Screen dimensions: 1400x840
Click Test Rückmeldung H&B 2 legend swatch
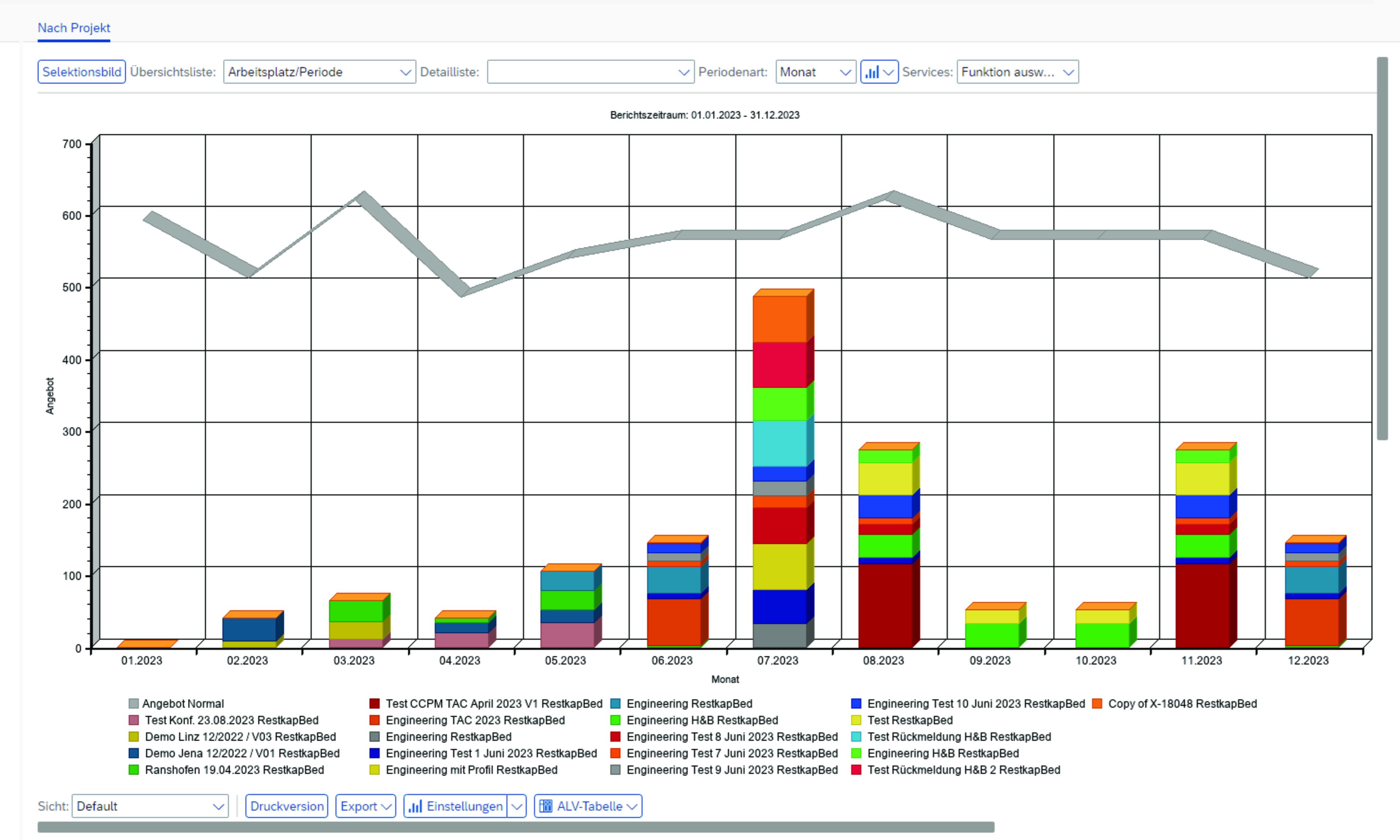[856, 770]
